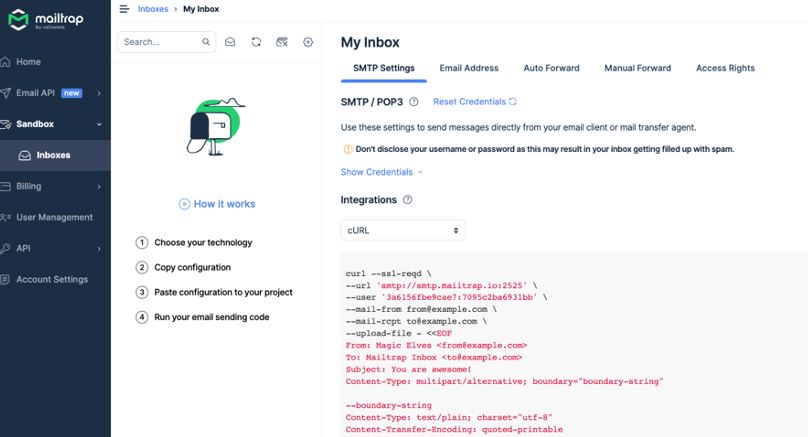Click Inboxes breadcrumb link
Screen dimensions: 808x437
(153, 9)
